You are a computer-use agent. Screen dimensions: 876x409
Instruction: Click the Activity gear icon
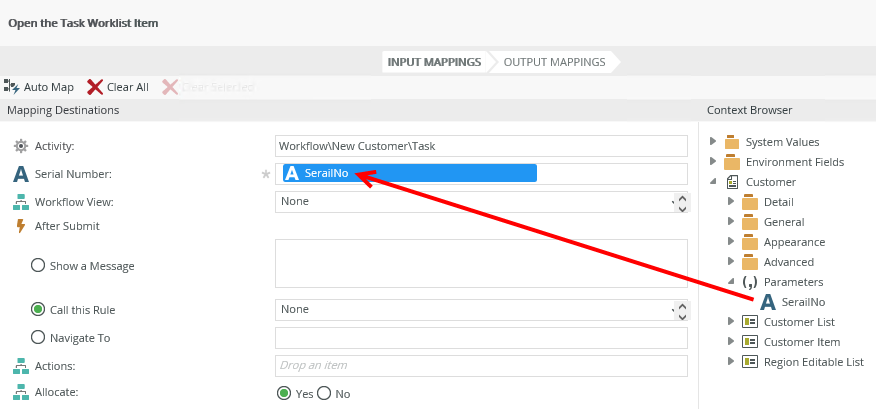tap(20, 146)
